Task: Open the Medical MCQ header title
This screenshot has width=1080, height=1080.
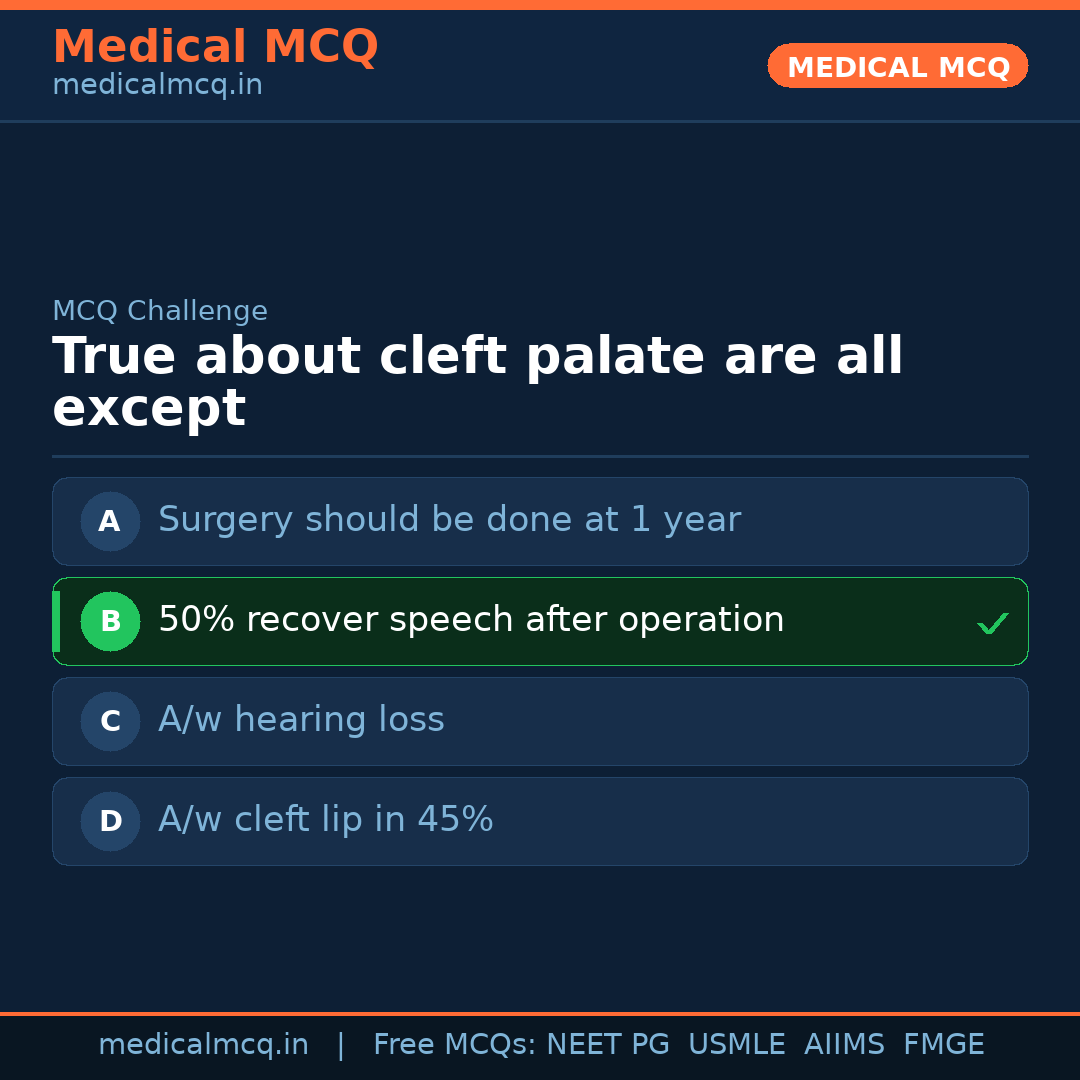Action: coord(215,47)
